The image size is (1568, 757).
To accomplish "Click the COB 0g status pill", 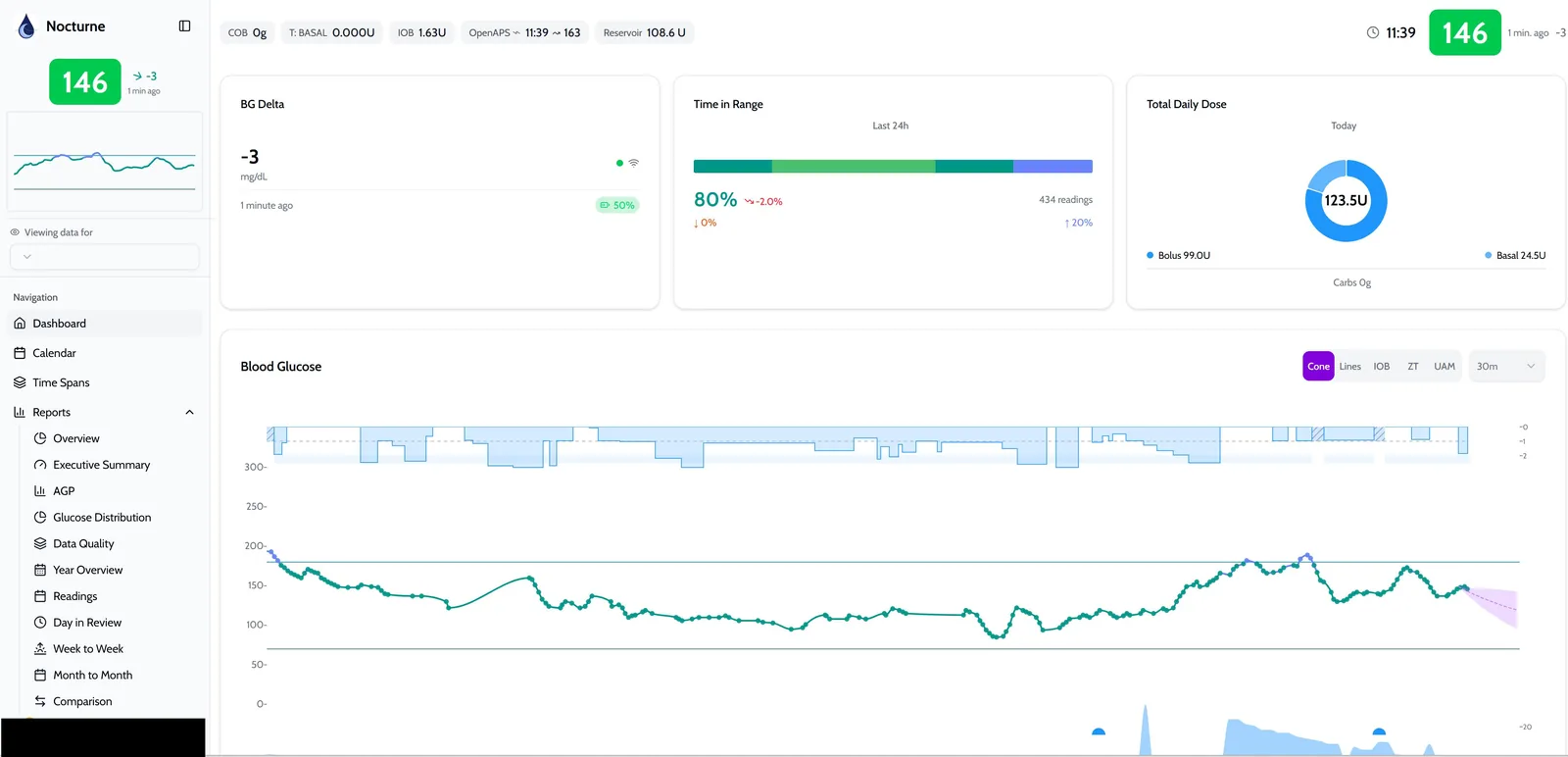I will [248, 32].
